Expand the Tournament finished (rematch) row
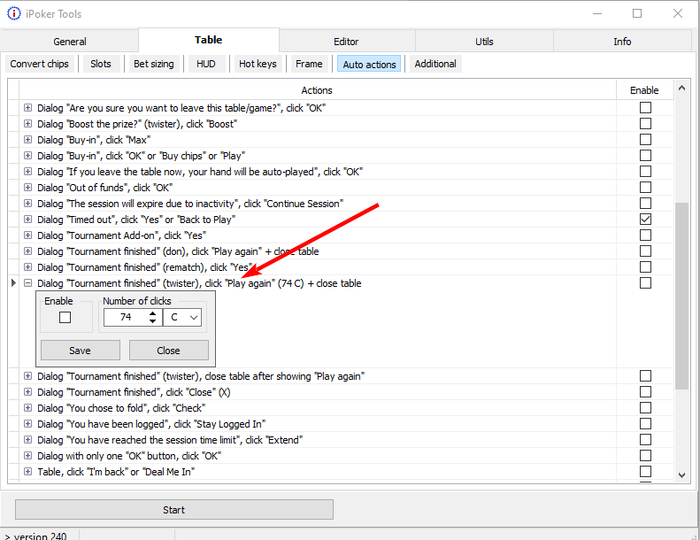The width and height of the screenshot is (700, 540). (28, 267)
